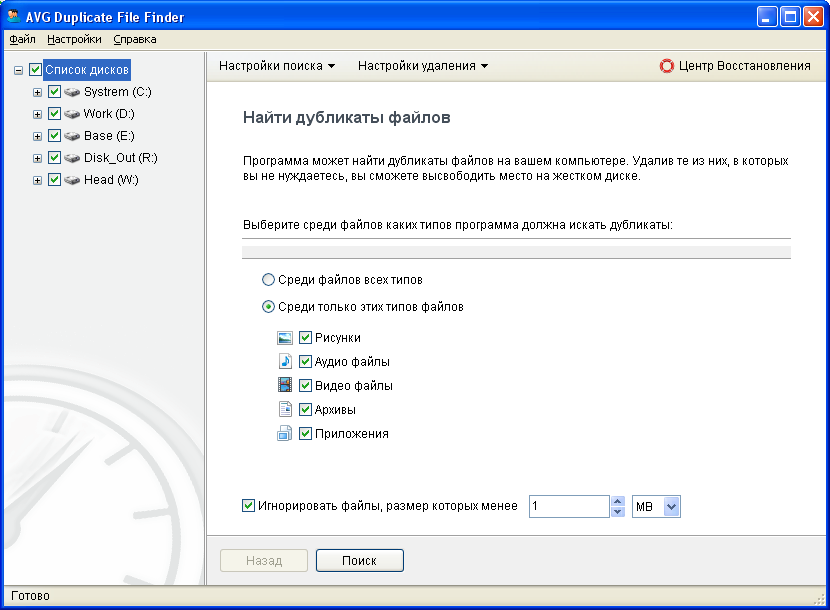Viewport: 830px width, 610px height.
Task: Uncheck the Видео файлы checkbox
Action: tap(305, 385)
